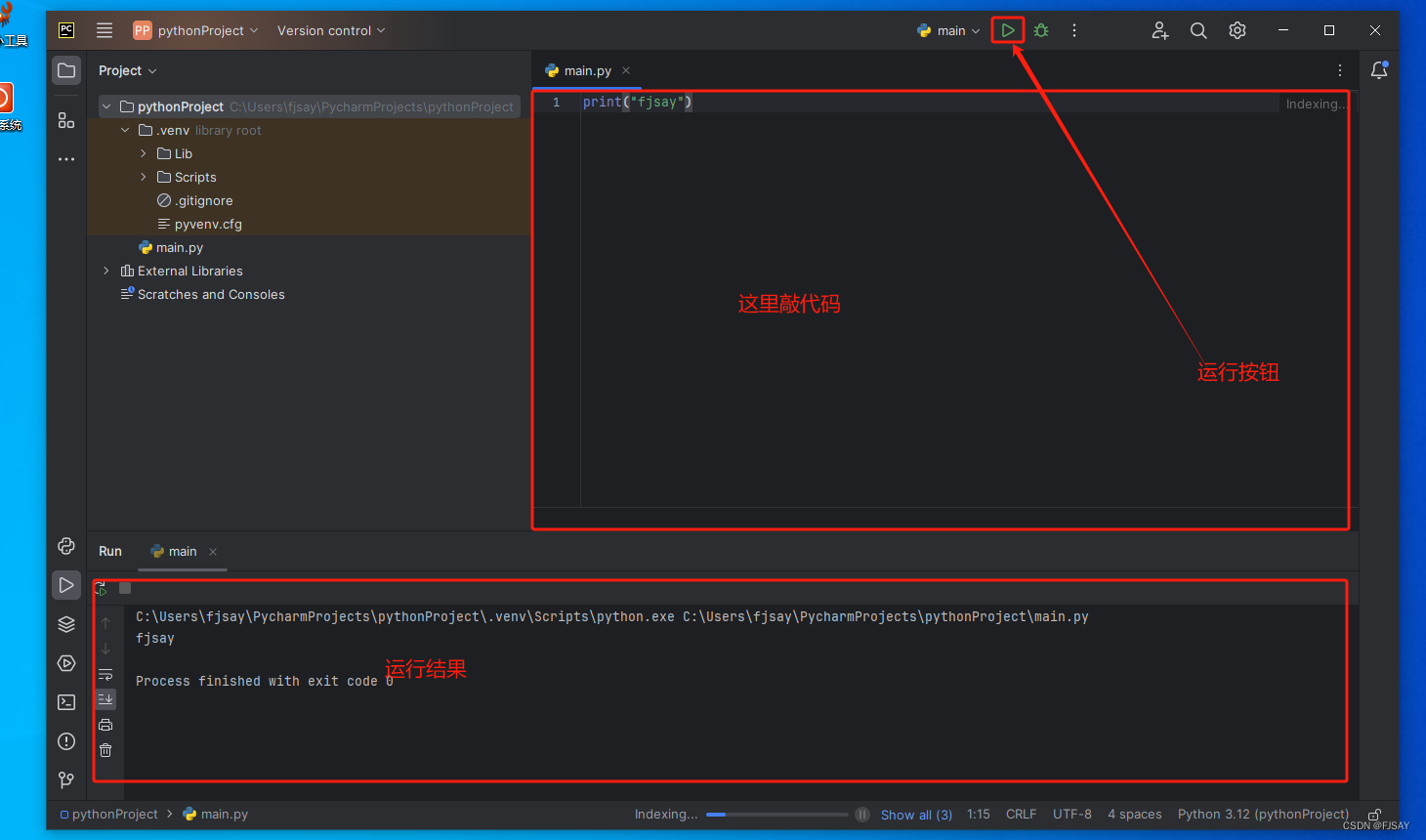Click main.py breadcrumb in status bar

click(216, 815)
